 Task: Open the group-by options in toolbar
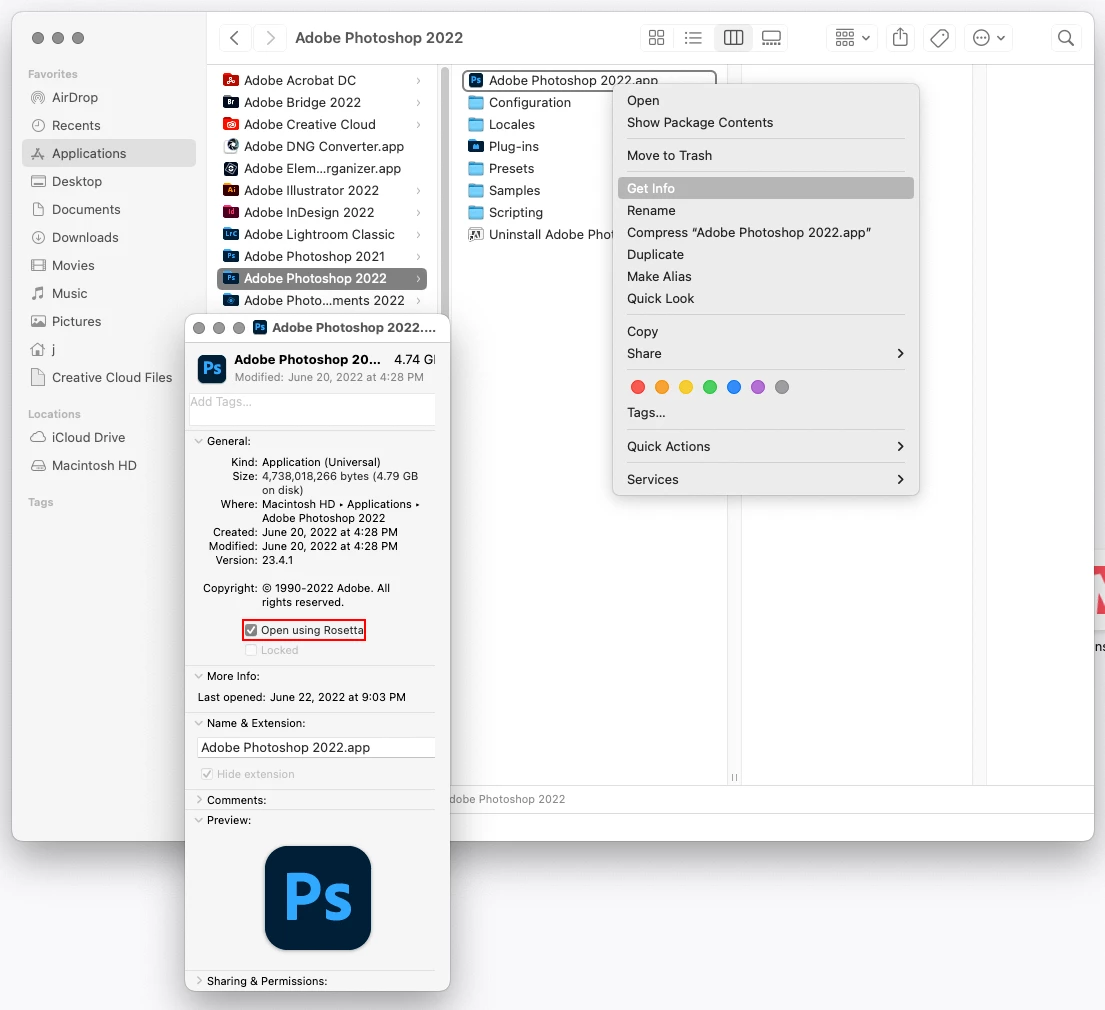[851, 37]
